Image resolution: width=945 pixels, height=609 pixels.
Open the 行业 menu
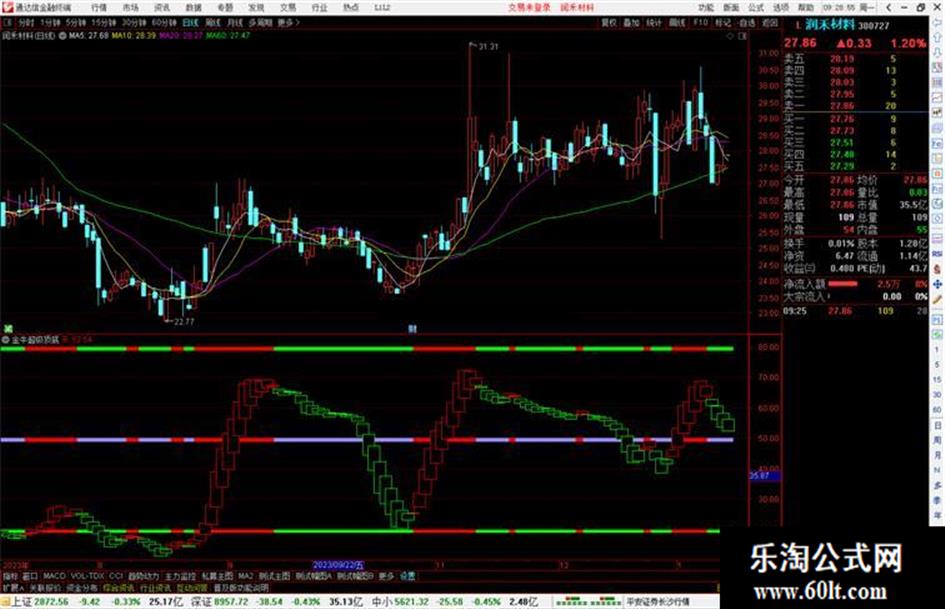(319, 7)
